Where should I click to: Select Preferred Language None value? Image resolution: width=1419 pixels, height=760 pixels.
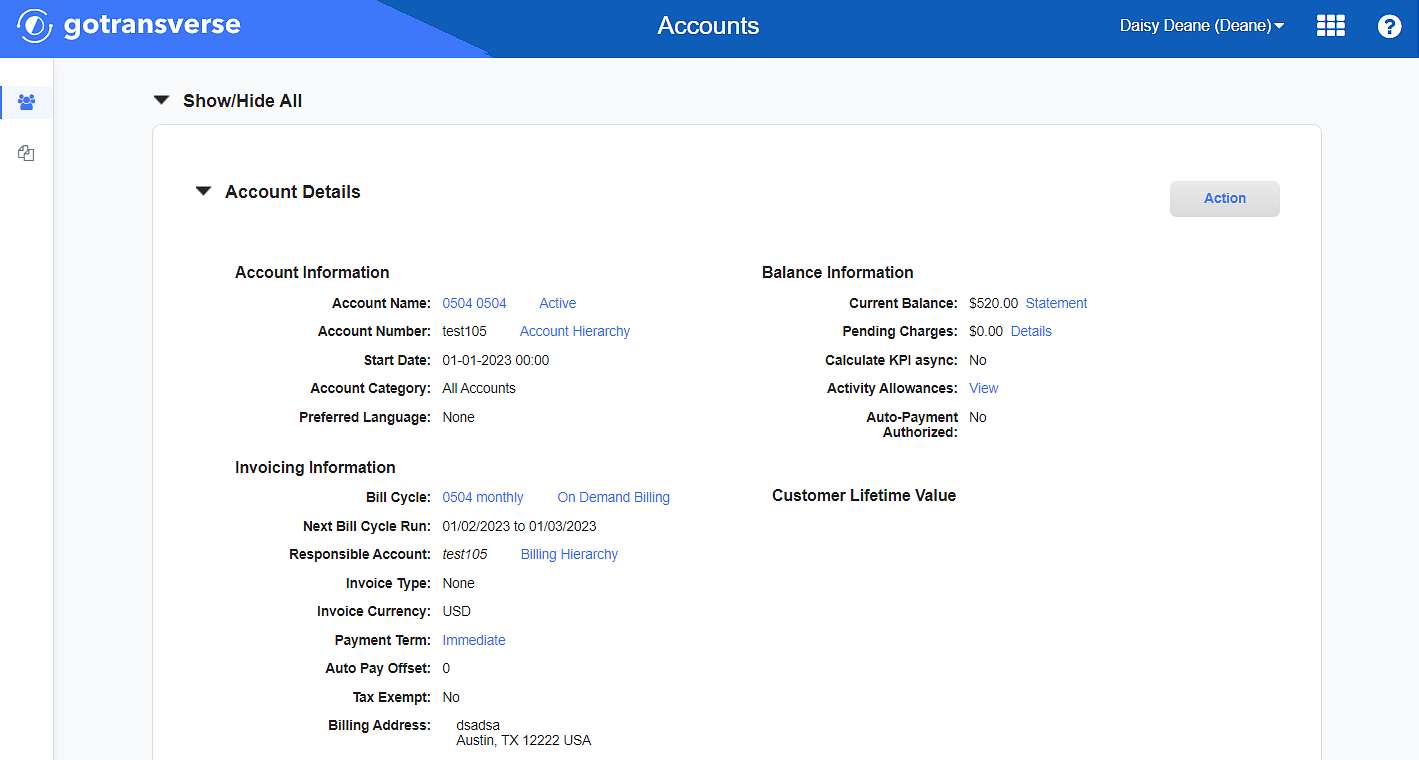point(459,417)
